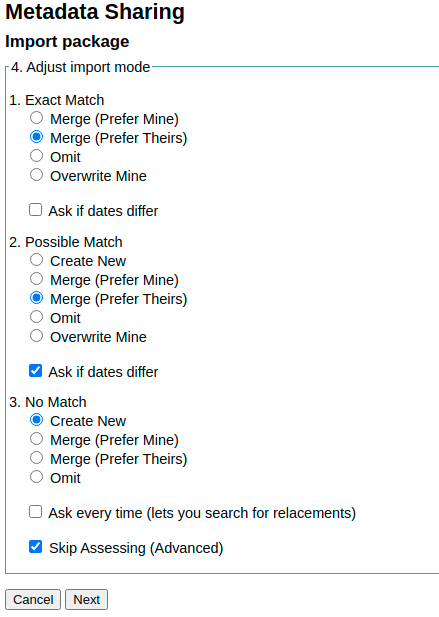The width and height of the screenshot is (439, 617).
Task: Select Merge (Prefer Mine) under Possible Match
Action: (x=36, y=279)
